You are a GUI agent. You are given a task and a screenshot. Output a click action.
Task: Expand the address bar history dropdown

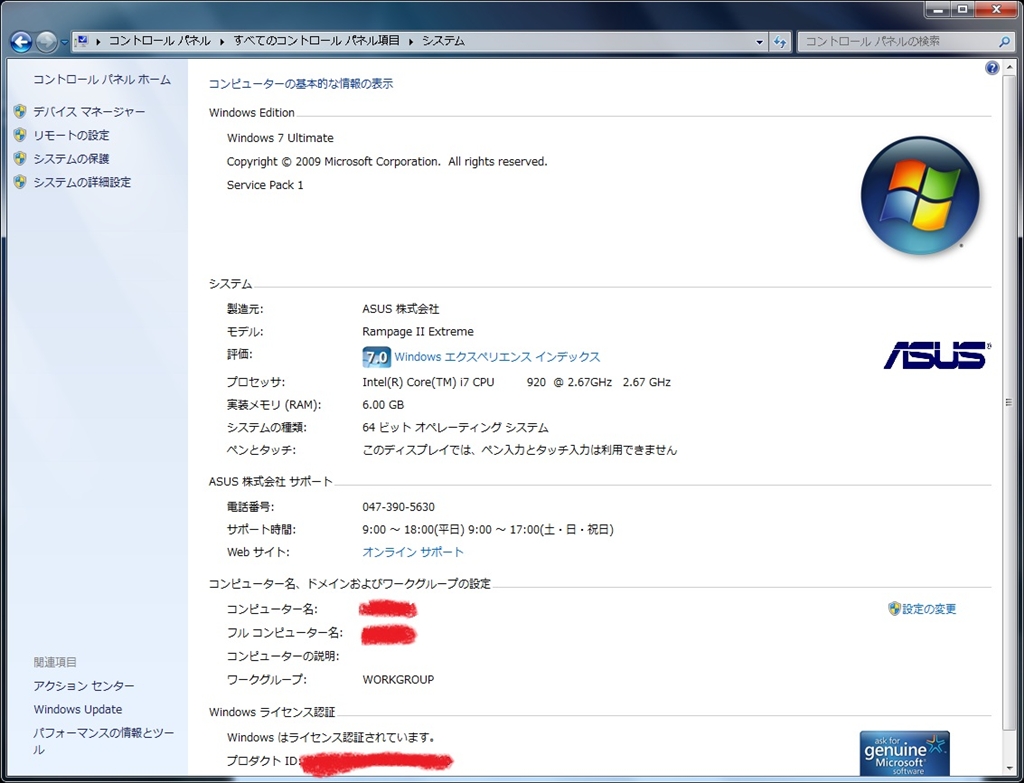[760, 42]
